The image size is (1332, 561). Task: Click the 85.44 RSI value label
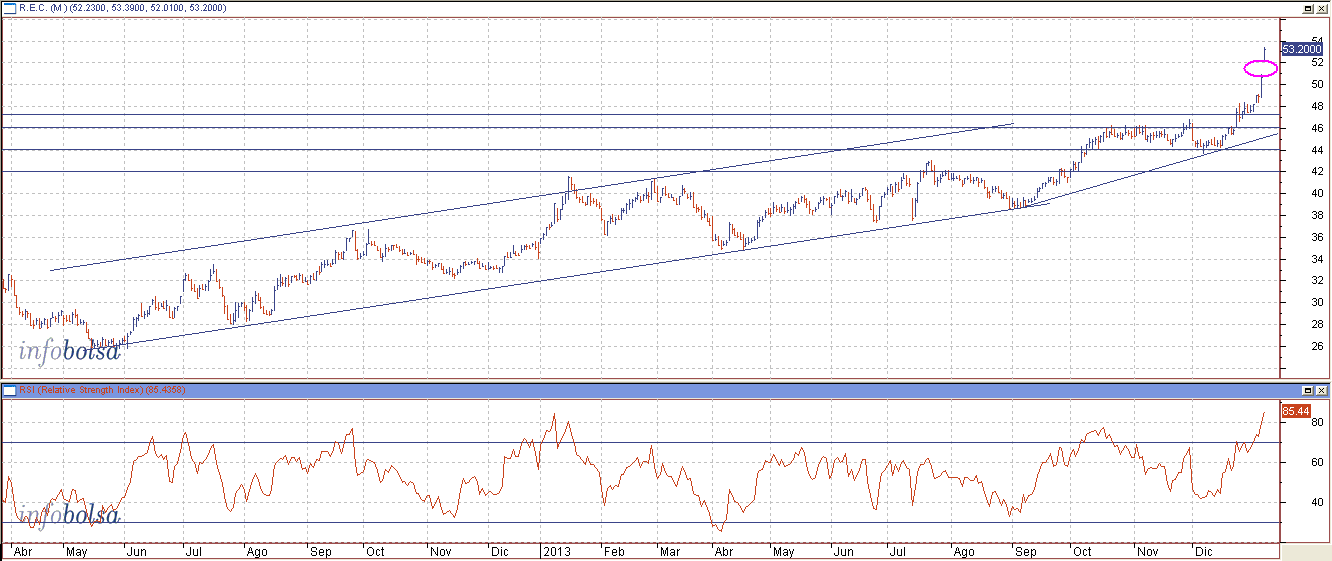coord(1296,411)
